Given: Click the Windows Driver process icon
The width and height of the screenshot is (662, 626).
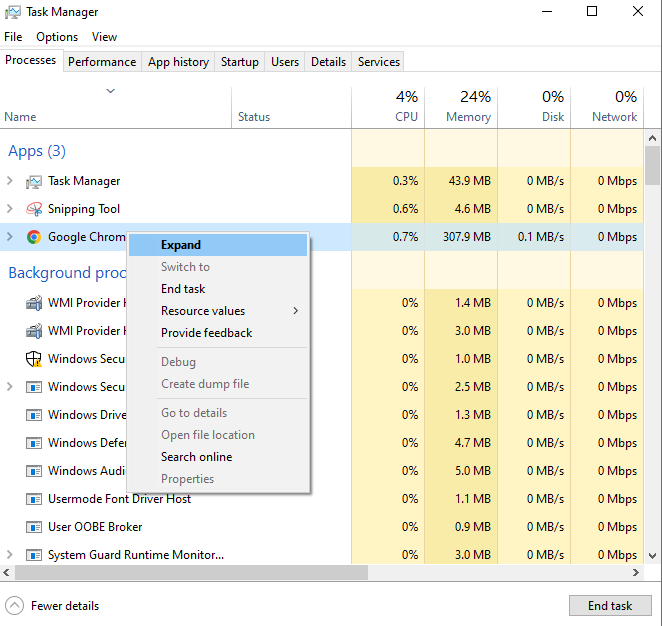Looking at the screenshot, I should point(34,415).
